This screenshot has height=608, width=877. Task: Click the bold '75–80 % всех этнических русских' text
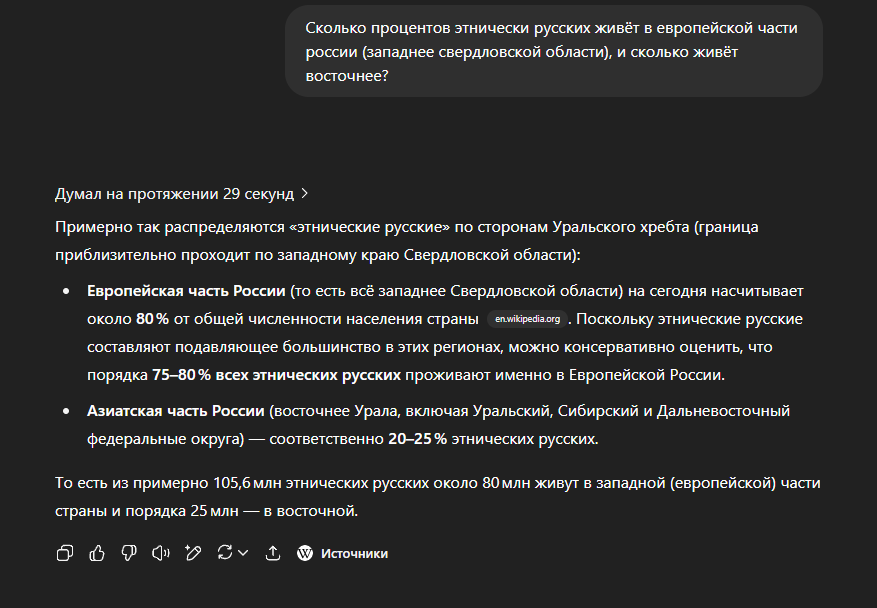tap(276, 375)
